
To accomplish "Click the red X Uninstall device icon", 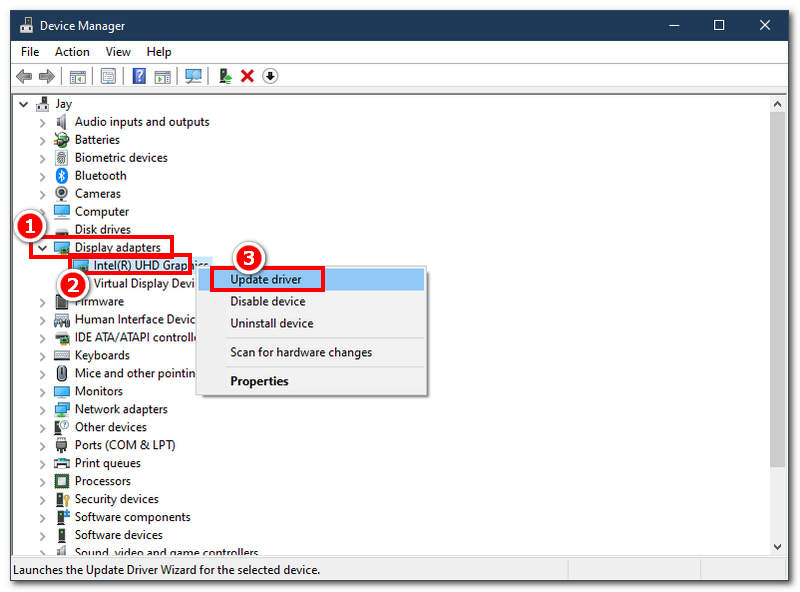I will (x=248, y=76).
